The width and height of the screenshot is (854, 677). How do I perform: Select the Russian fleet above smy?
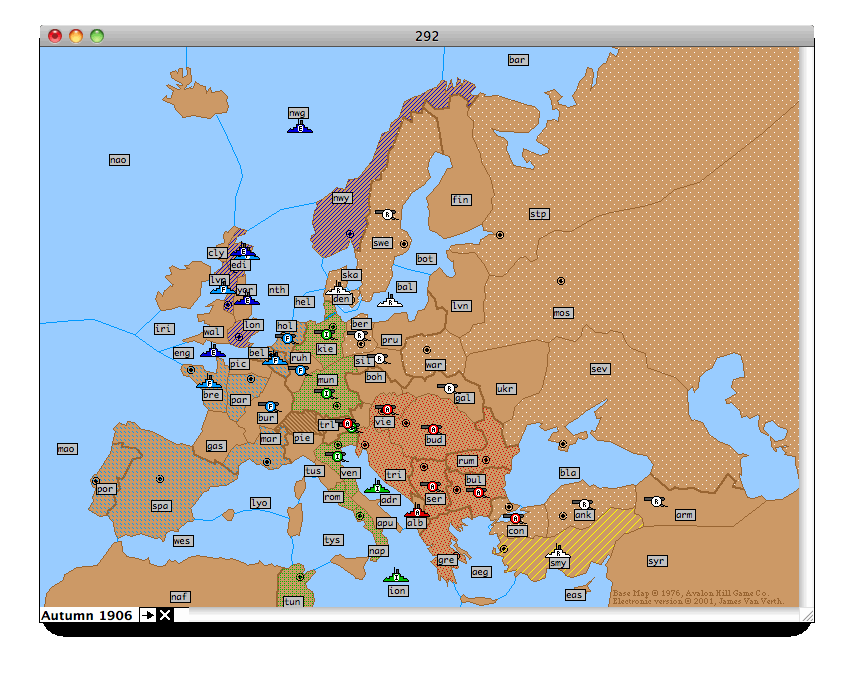pos(558,552)
